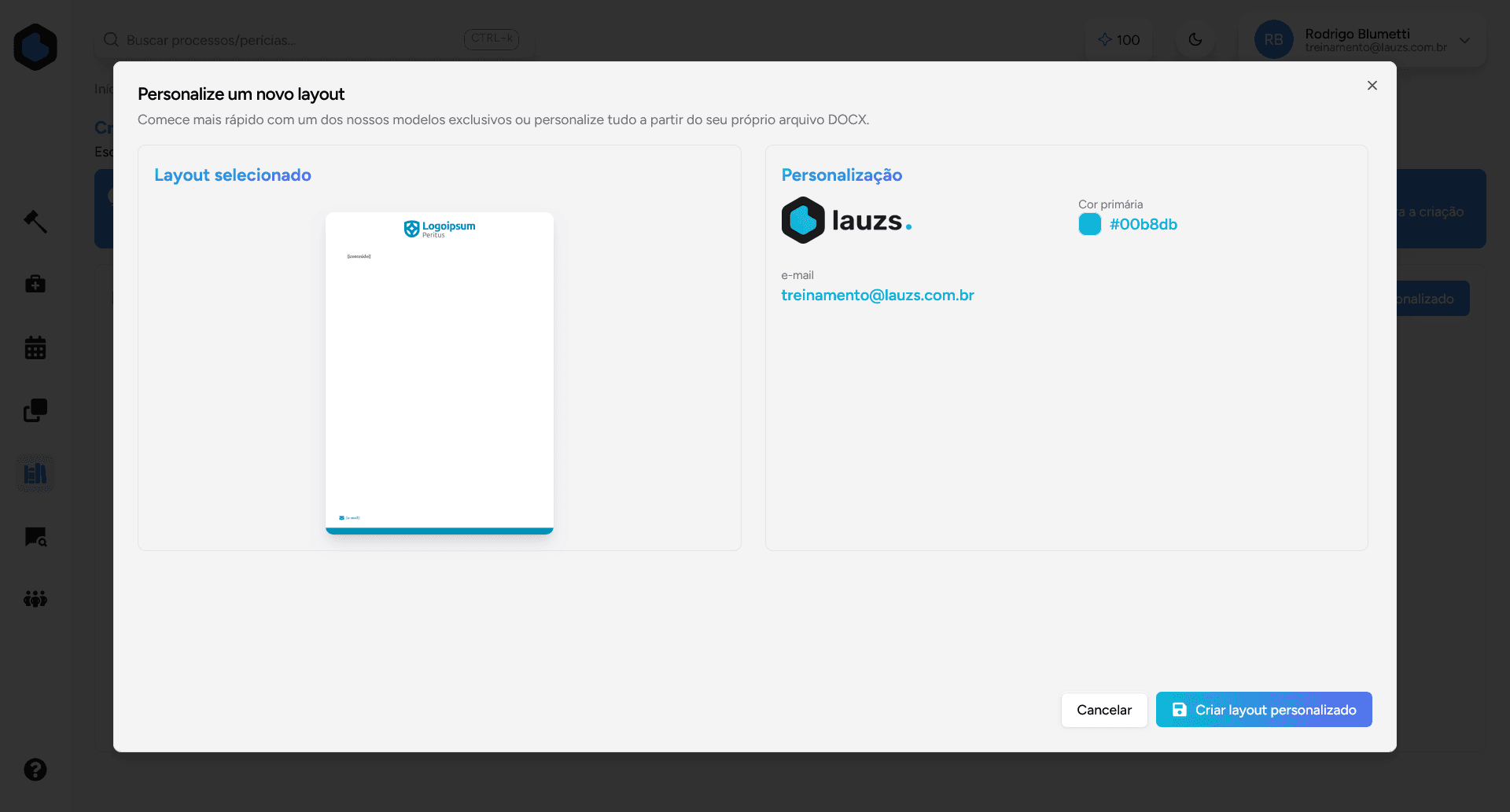Click the gavel icon in sidebar
This screenshot has height=812, width=1510.
pos(35,222)
